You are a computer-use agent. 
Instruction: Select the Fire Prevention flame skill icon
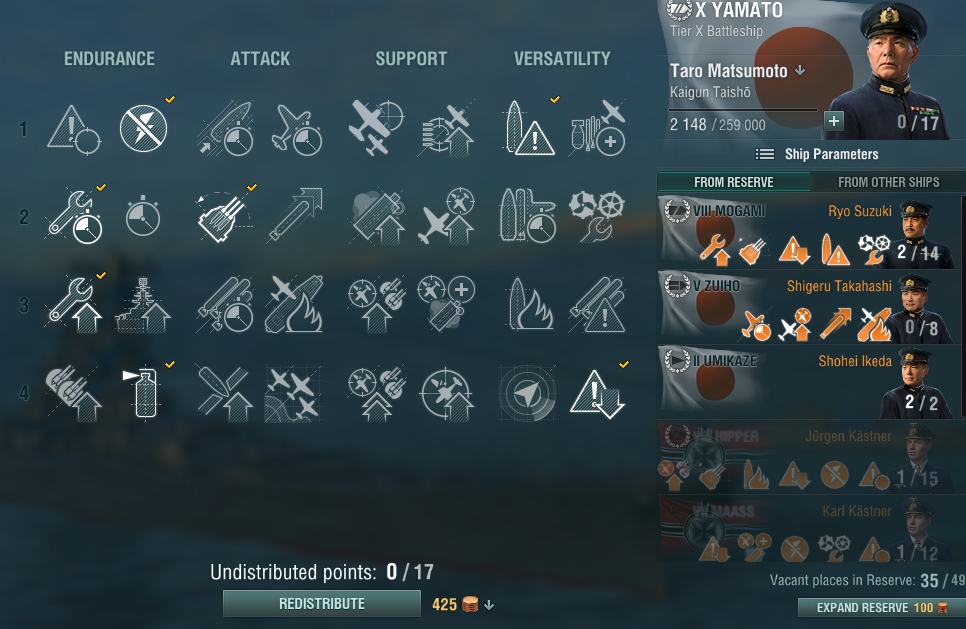(x=528, y=304)
